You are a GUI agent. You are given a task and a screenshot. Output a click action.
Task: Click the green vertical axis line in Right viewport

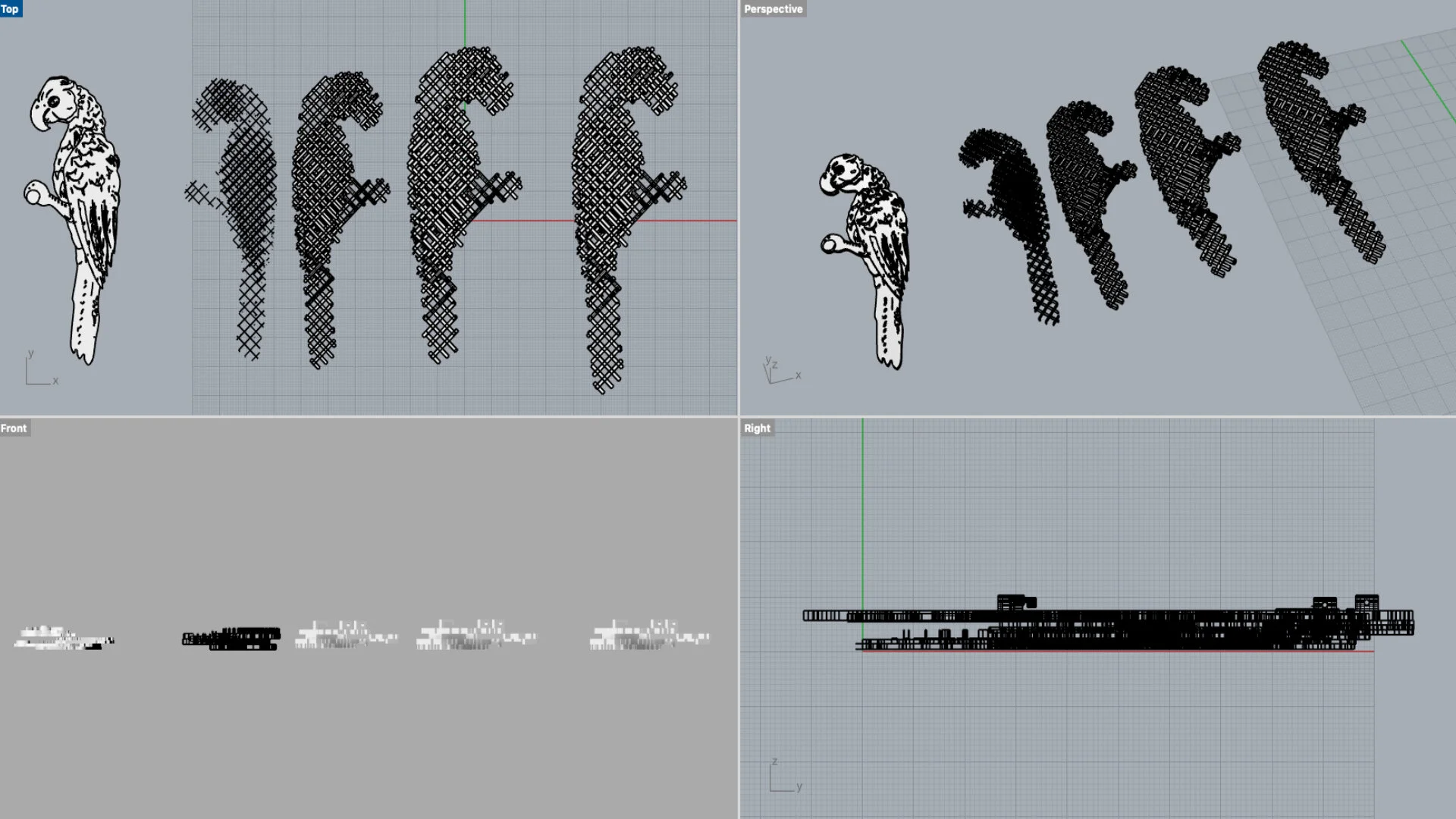tap(862, 516)
